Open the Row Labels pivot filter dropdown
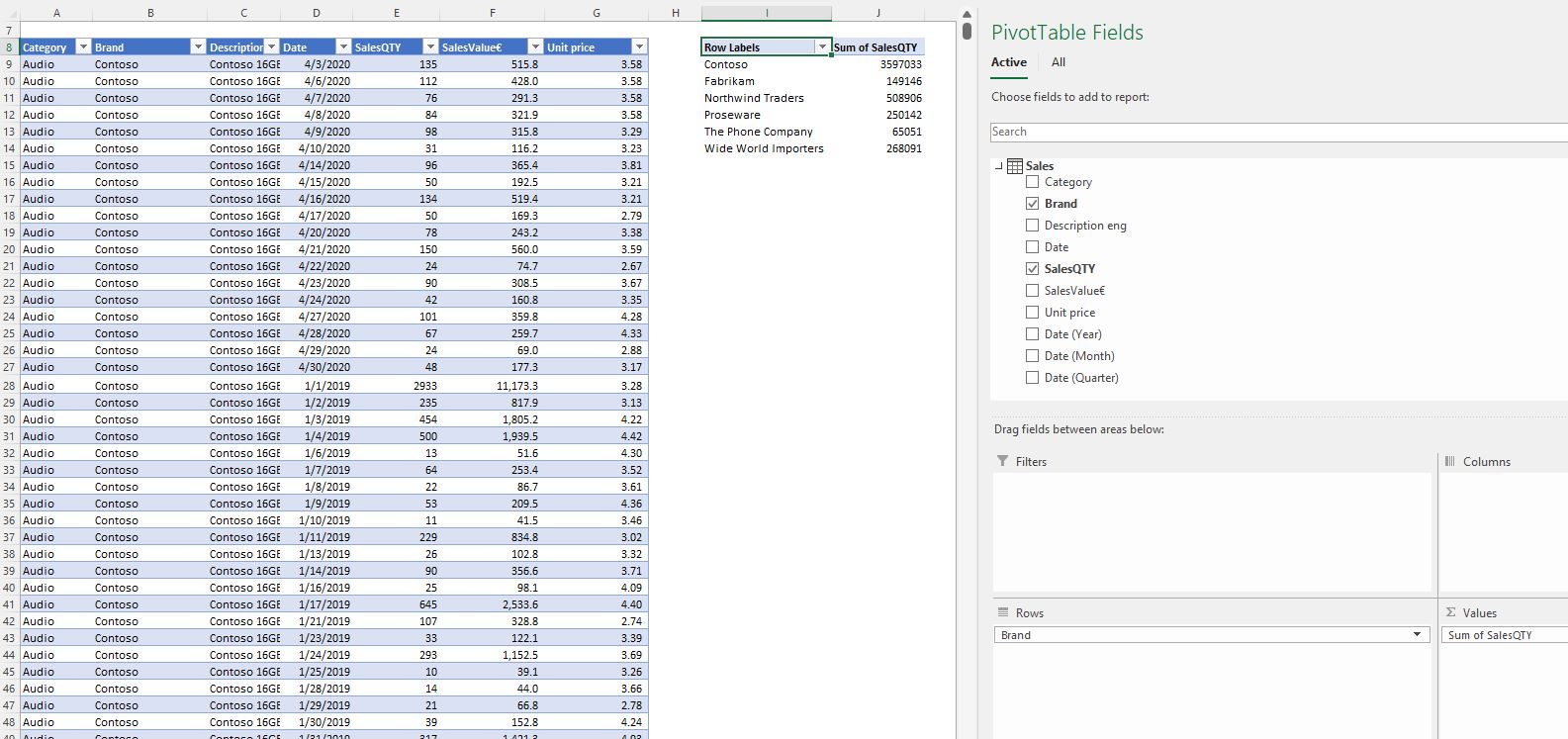Screen dimensions: 1568x739 click(x=822, y=47)
